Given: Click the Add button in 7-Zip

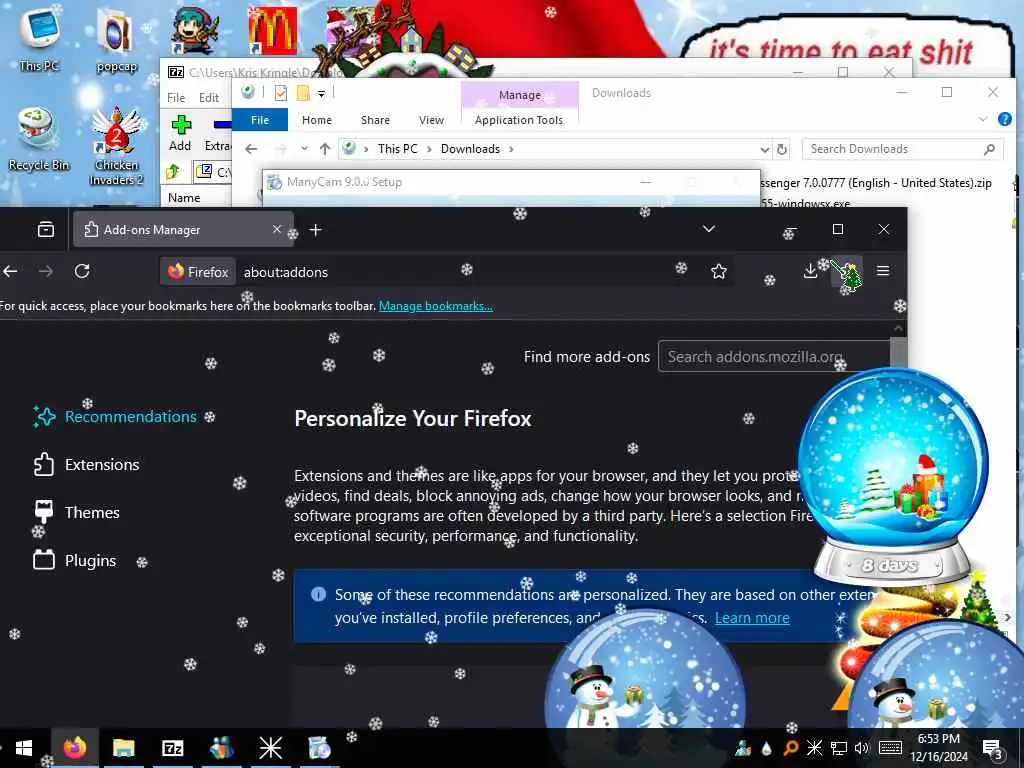Looking at the screenshot, I should tap(180, 134).
